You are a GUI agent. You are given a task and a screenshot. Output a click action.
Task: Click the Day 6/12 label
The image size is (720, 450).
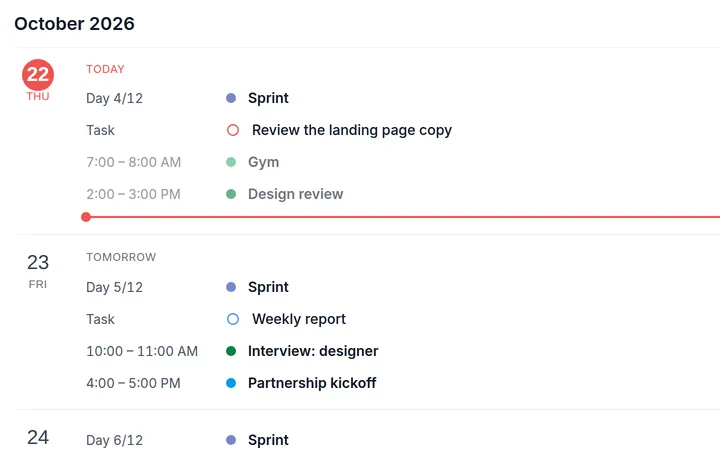pos(114,440)
